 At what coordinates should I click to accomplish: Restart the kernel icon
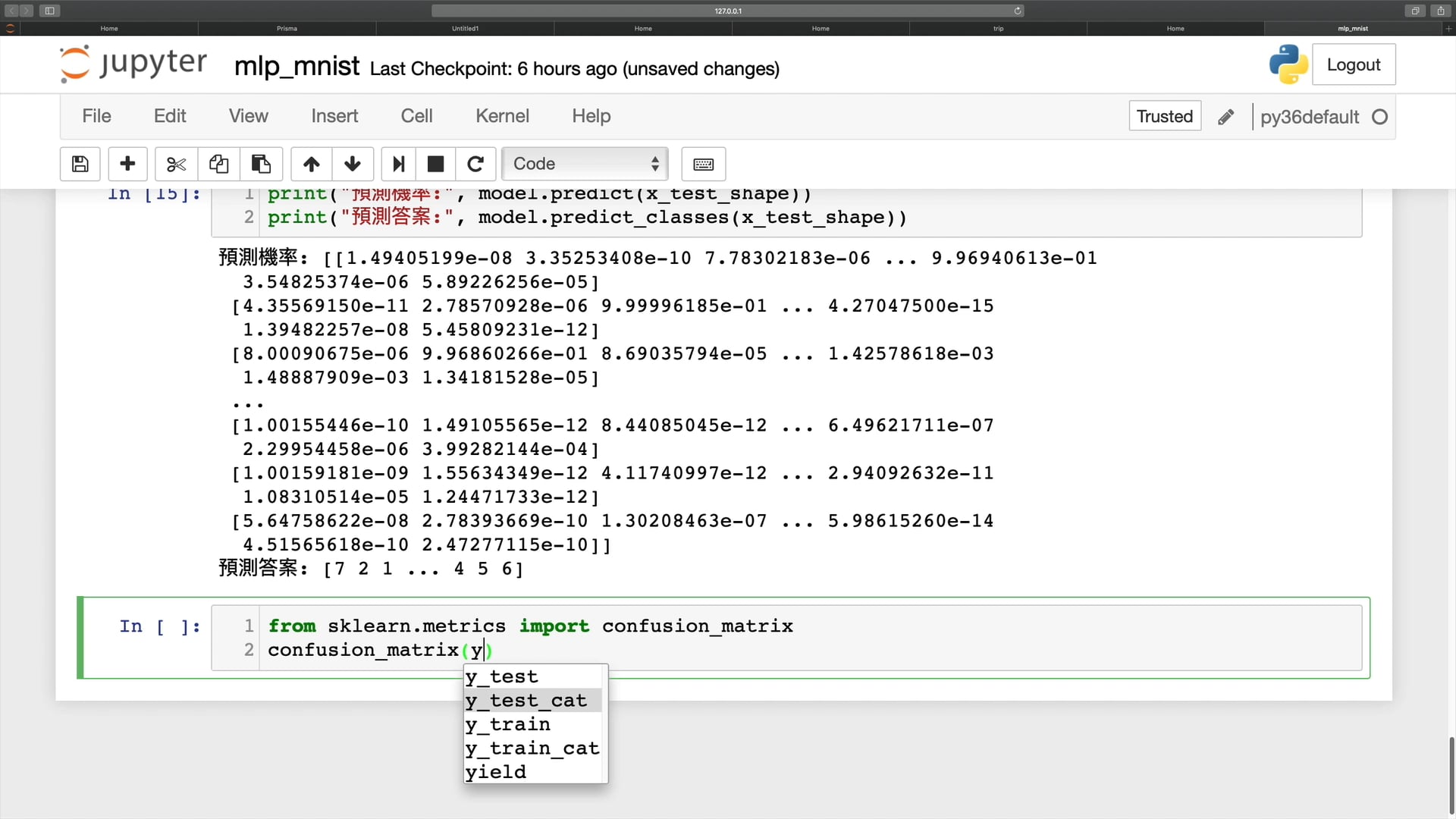pyautogui.click(x=475, y=164)
